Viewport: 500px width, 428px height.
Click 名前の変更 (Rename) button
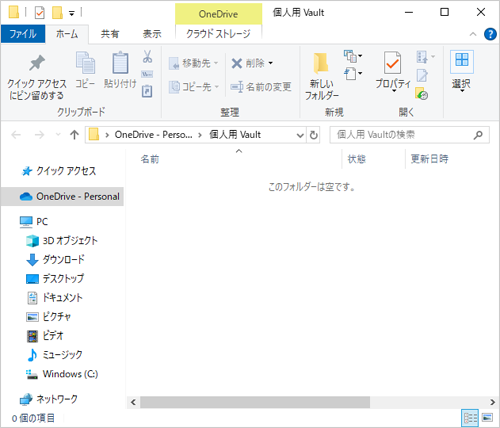(261, 87)
